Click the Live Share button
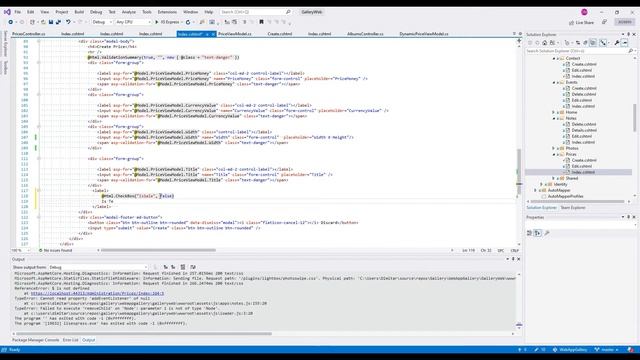This screenshot has width=640, height=360. (x=582, y=22)
